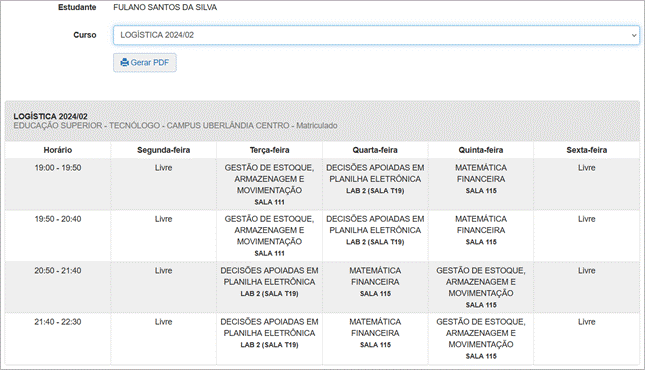Click Livre in Segunda-feira at 20:50
Screen dimensions: 645x370
[x=163, y=271]
